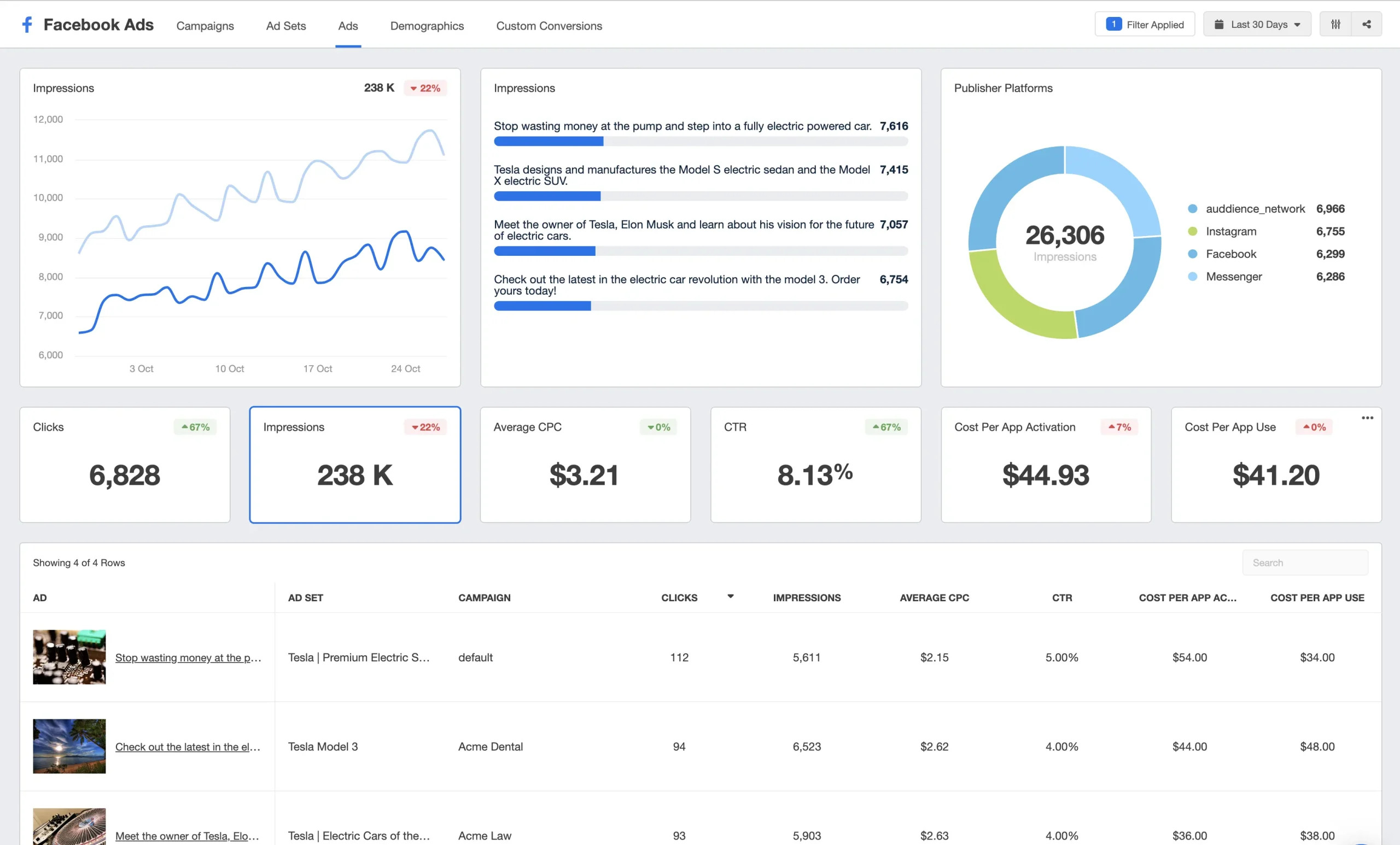Click the 'Meet the owner of Tesla, Elo...' link

[x=187, y=836]
